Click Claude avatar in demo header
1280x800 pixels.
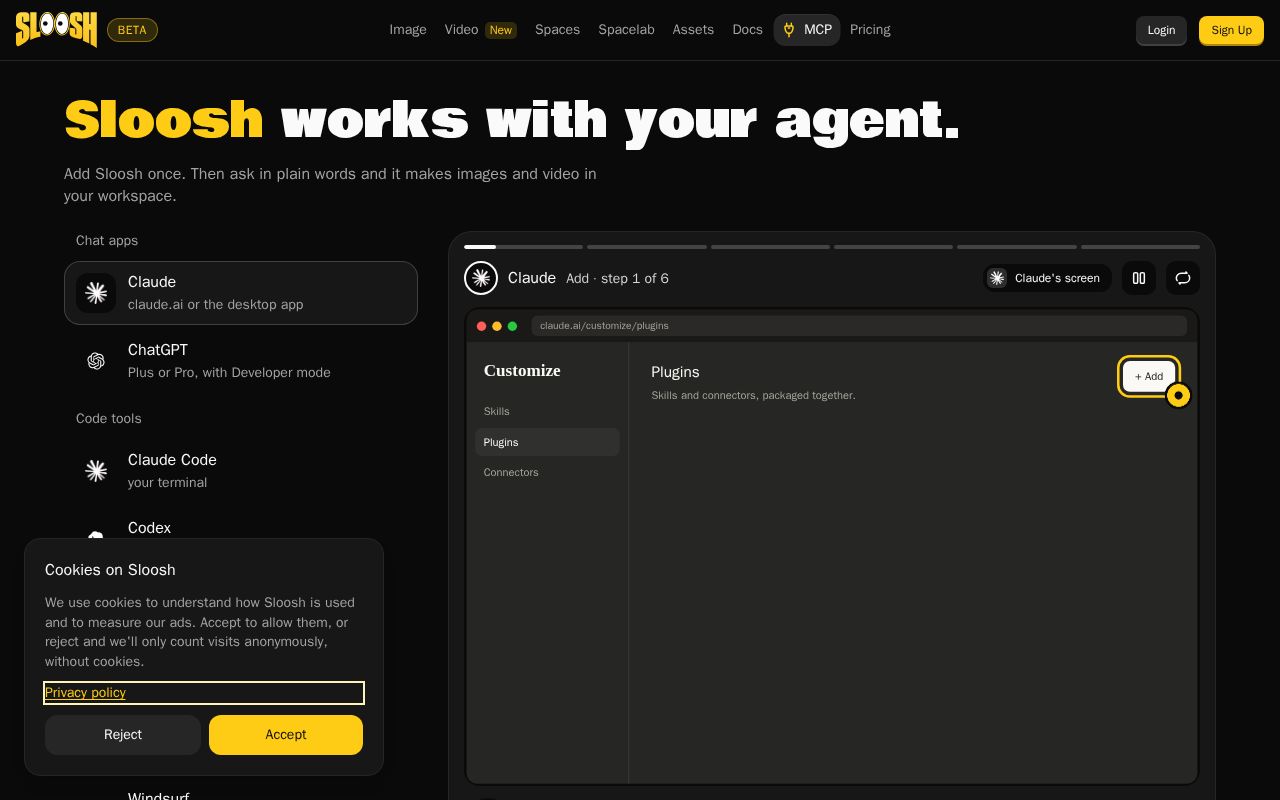481,278
